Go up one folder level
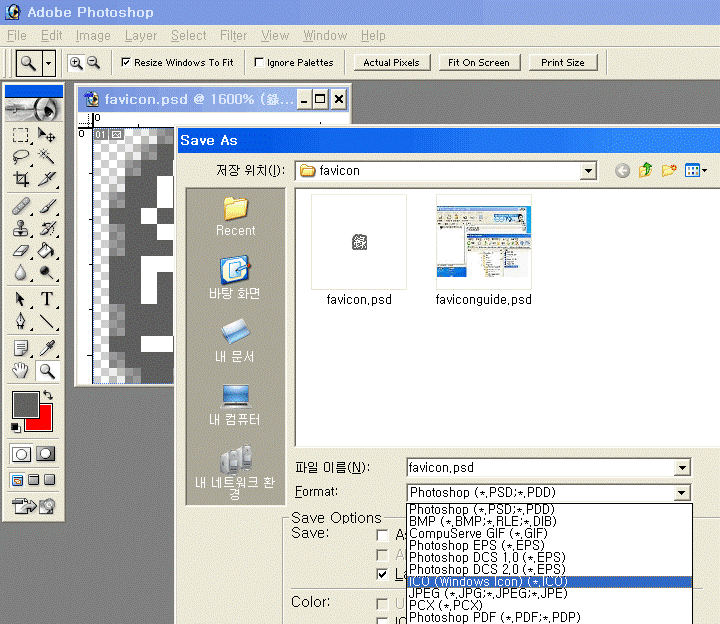 646,171
